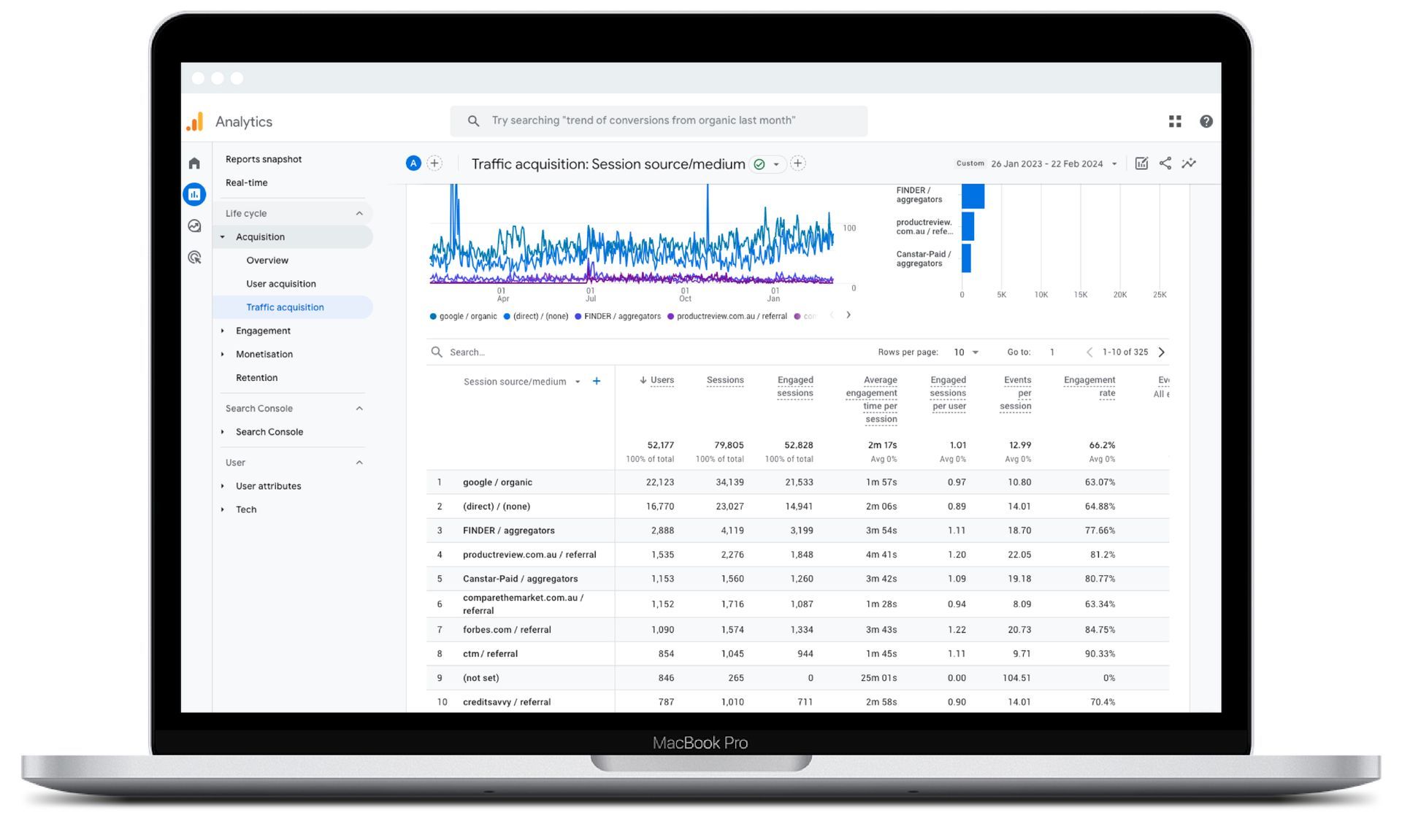
Task: Click the 'google / organic' table row label
Action: coord(497,482)
